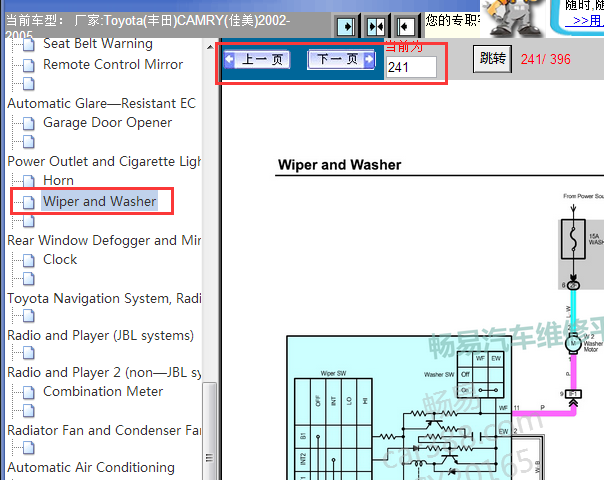Click the tree panel scrollbar thumb
Image resolution: width=604 pixels, height=480 pixels.
[x=210, y=431]
